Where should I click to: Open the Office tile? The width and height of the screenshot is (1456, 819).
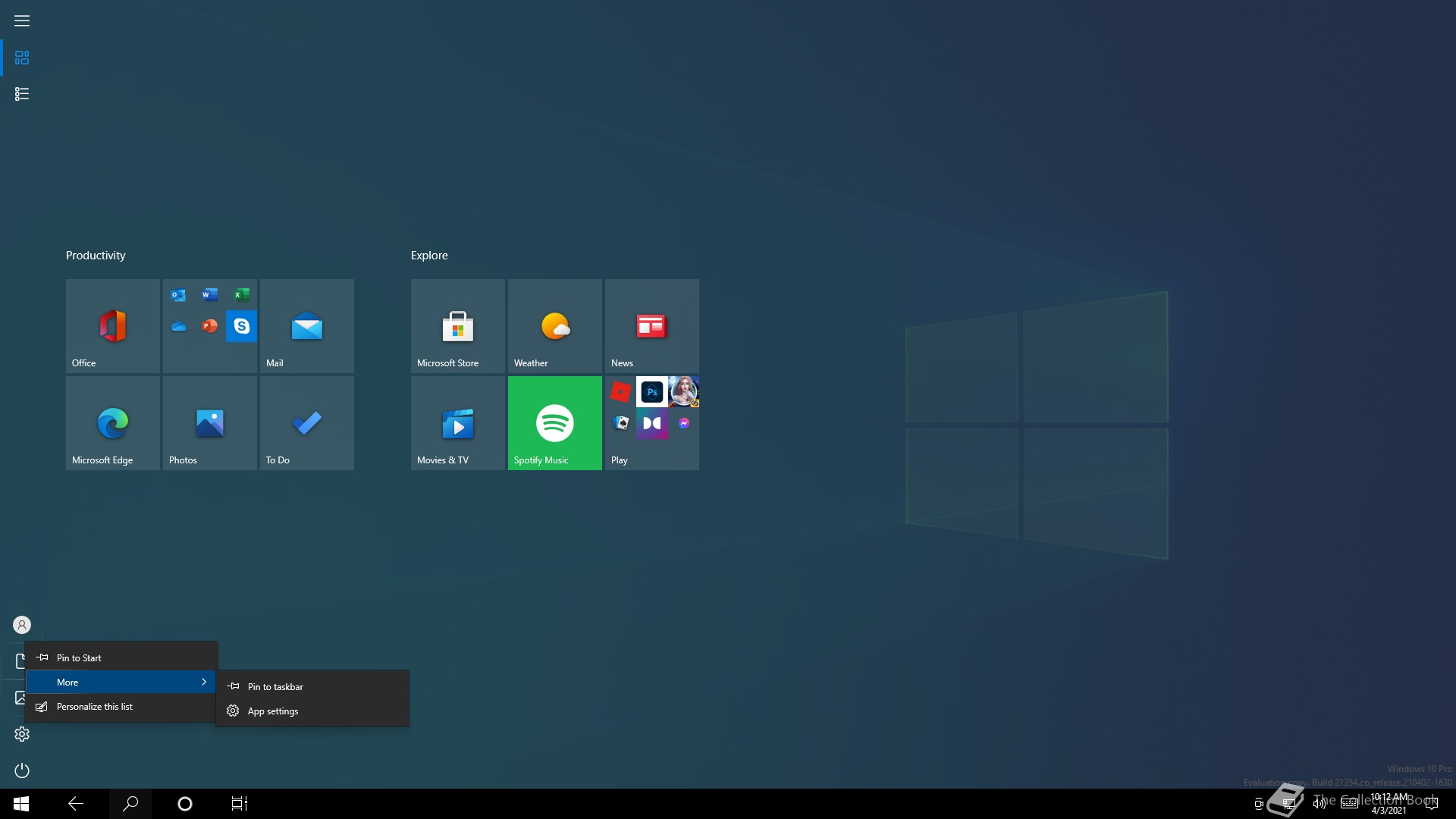112,326
